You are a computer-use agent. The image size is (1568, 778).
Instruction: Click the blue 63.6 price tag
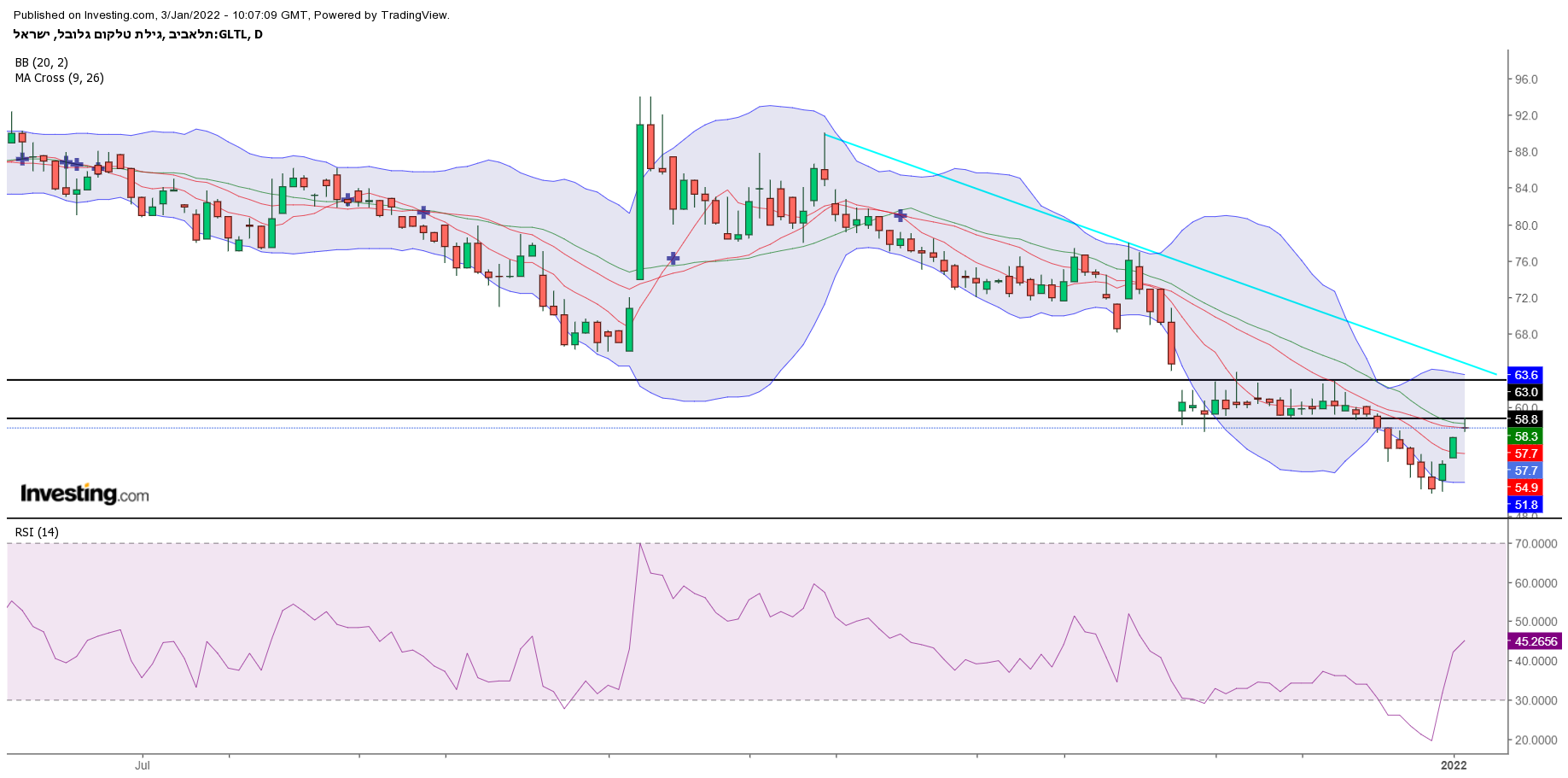(x=1525, y=375)
